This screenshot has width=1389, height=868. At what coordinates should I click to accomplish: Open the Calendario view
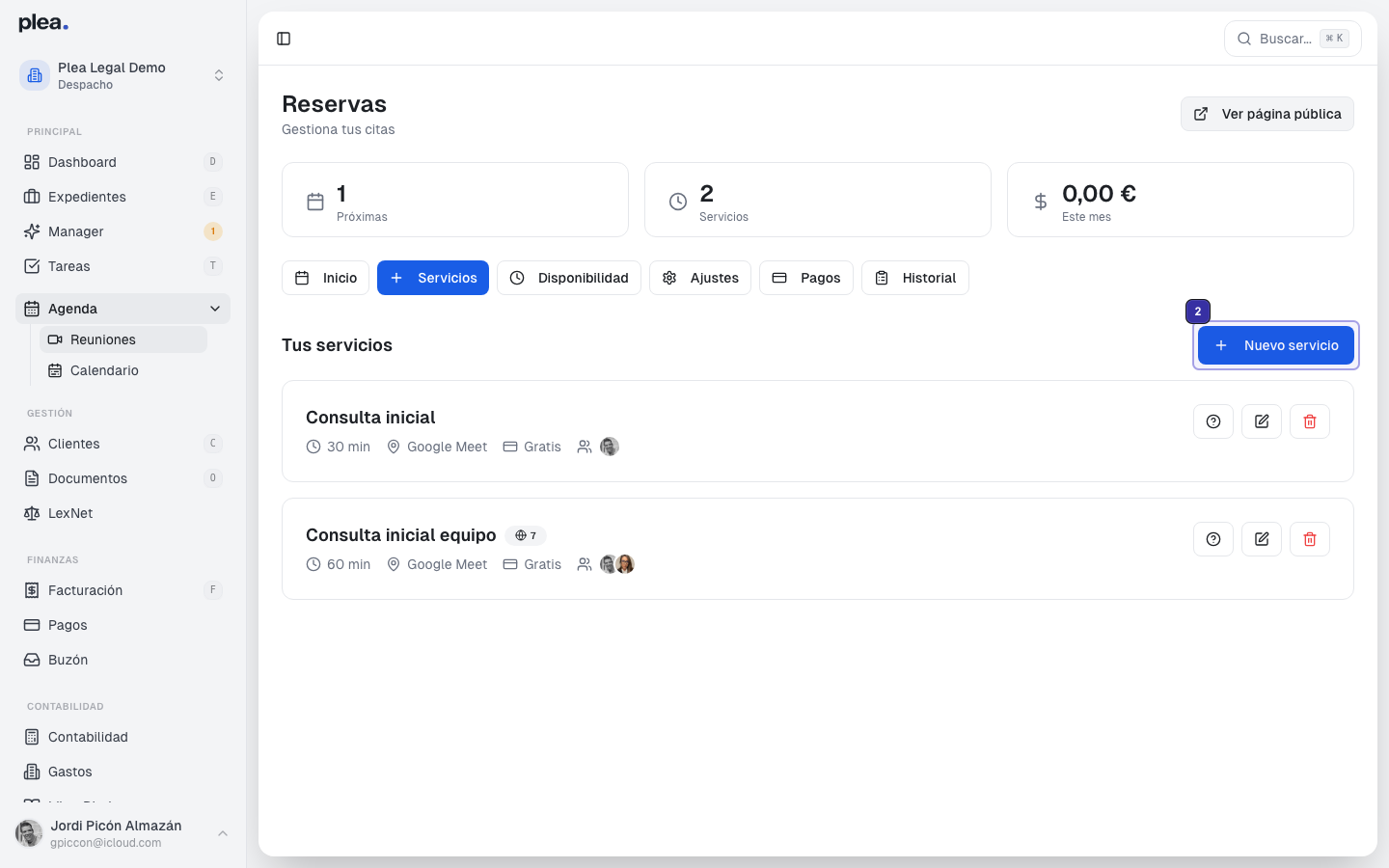[x=105, y=370]
